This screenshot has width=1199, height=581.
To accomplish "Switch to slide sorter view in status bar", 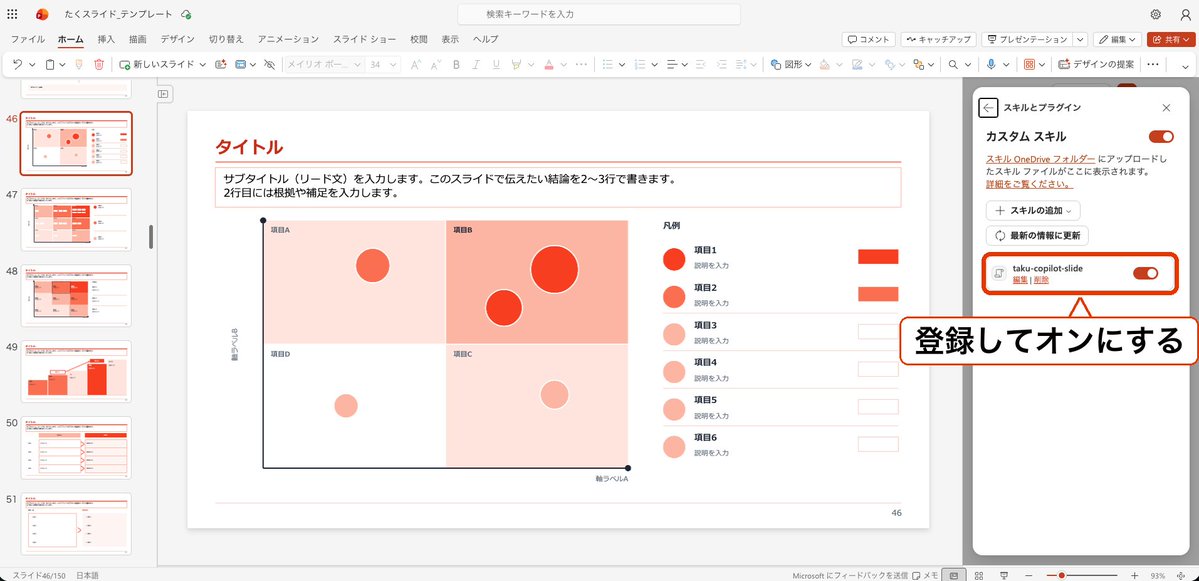I will [980, 575].
